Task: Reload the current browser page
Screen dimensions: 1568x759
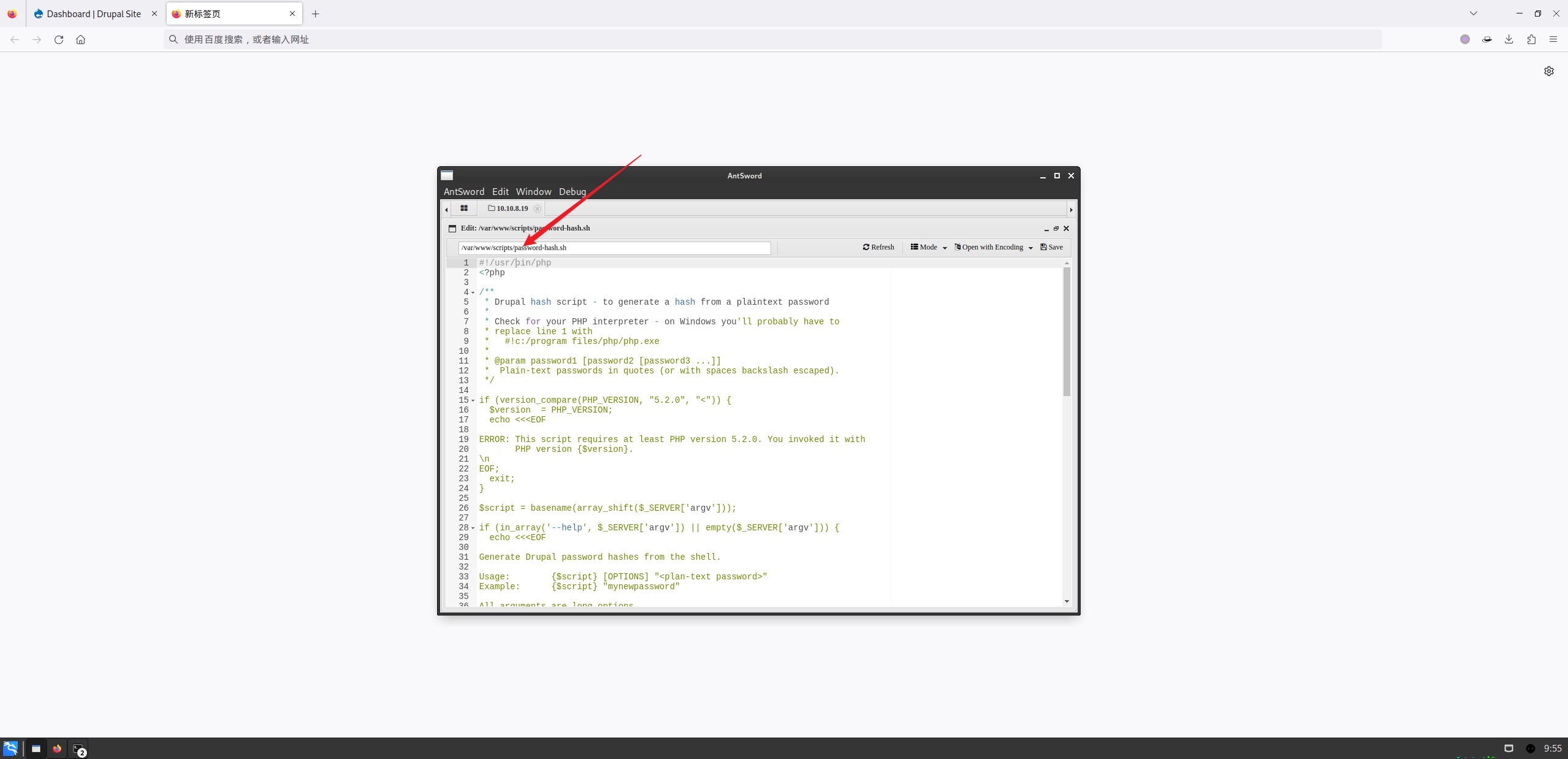Action: tap(59, 39)
